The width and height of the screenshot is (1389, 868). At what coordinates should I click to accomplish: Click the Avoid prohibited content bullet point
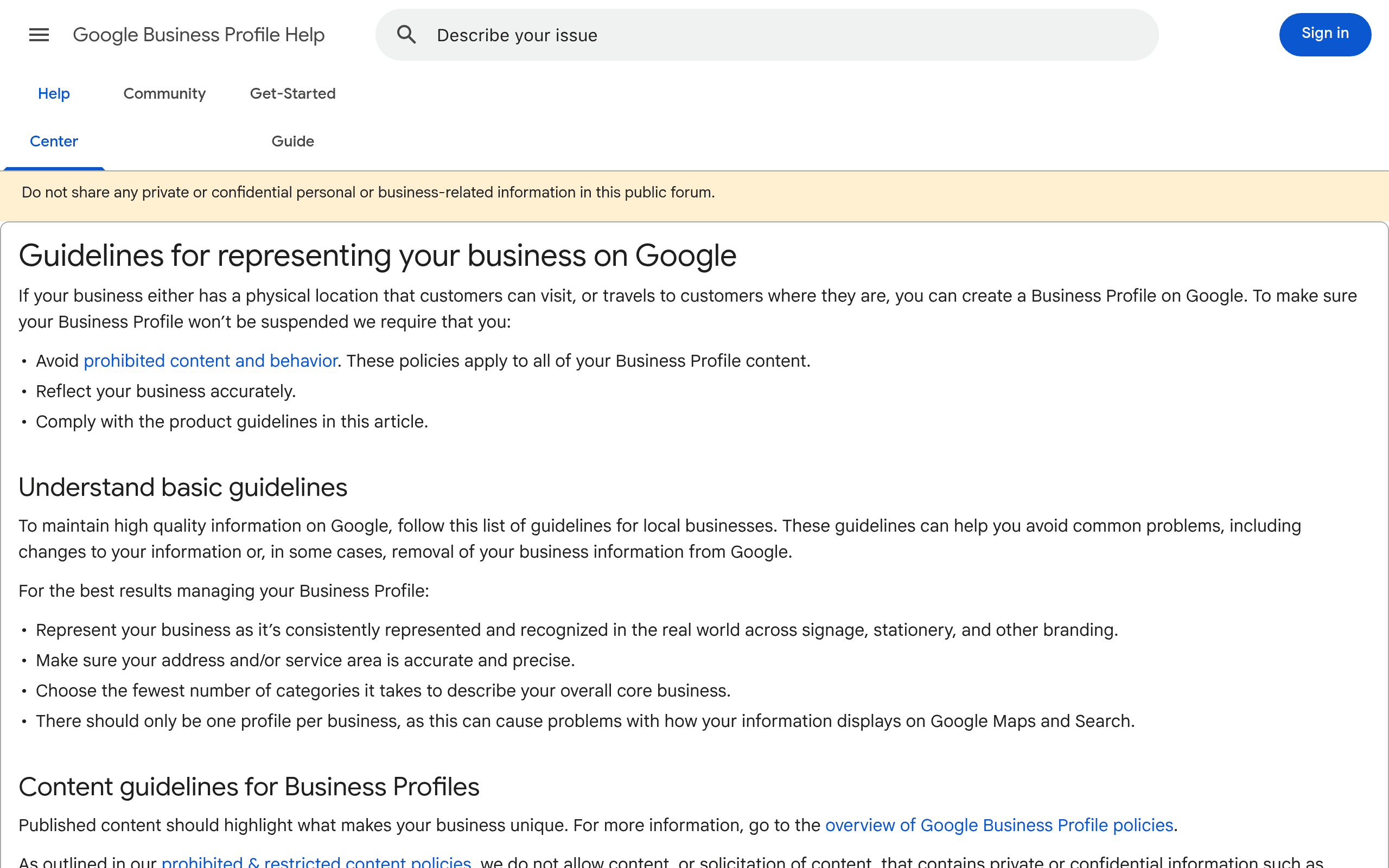(x=423, y=361)
